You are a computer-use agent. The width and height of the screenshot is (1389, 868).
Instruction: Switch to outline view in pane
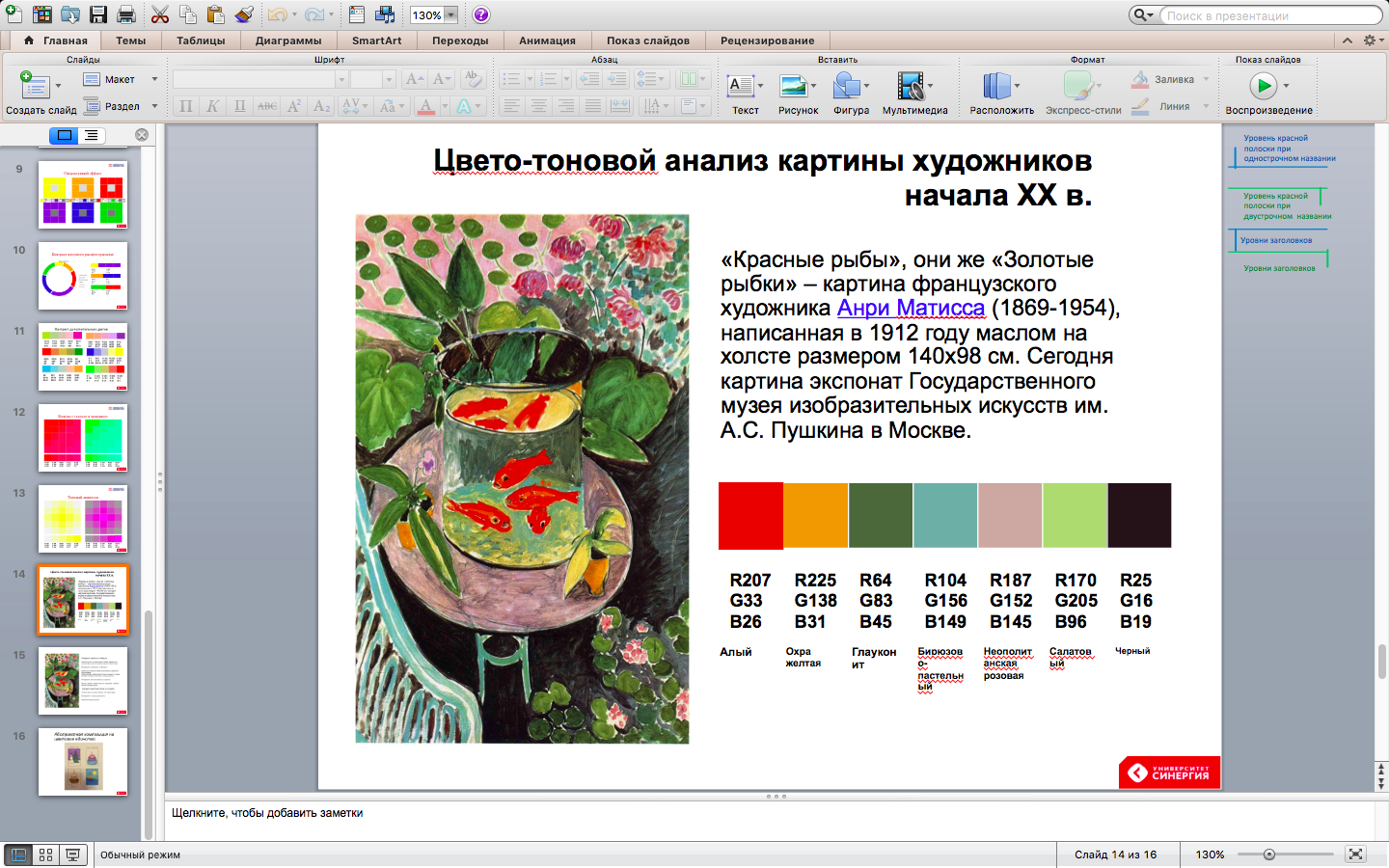(92, 135)
